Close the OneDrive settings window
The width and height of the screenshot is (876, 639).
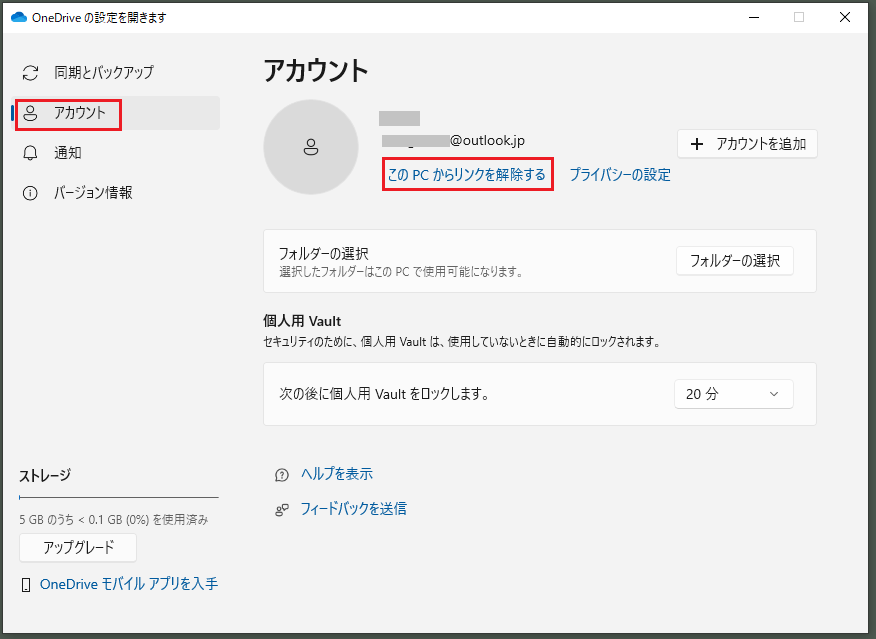coord(845,17)
